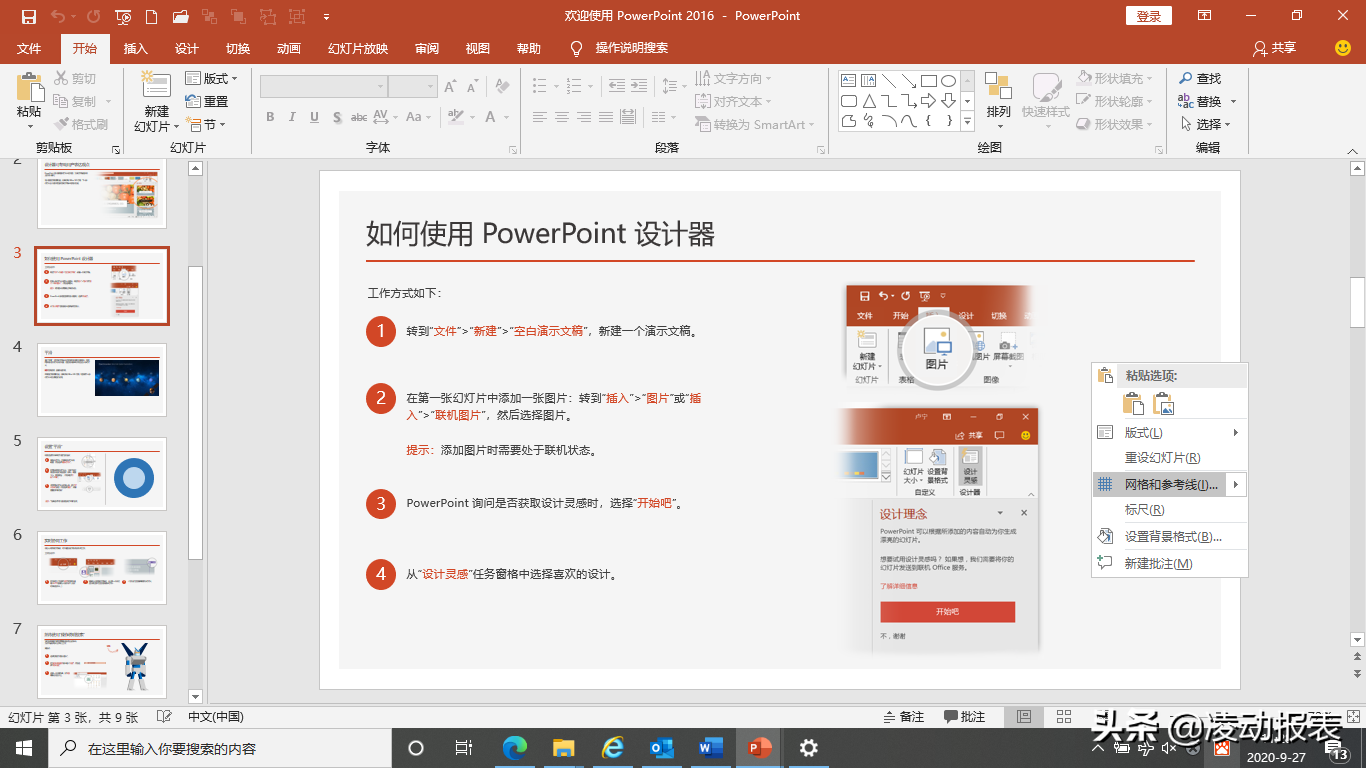Image resolution: width=1366 pixels, height=768 pixels.
Task: Create a new blank document from quick access toolbar
Action: point(151,16)
